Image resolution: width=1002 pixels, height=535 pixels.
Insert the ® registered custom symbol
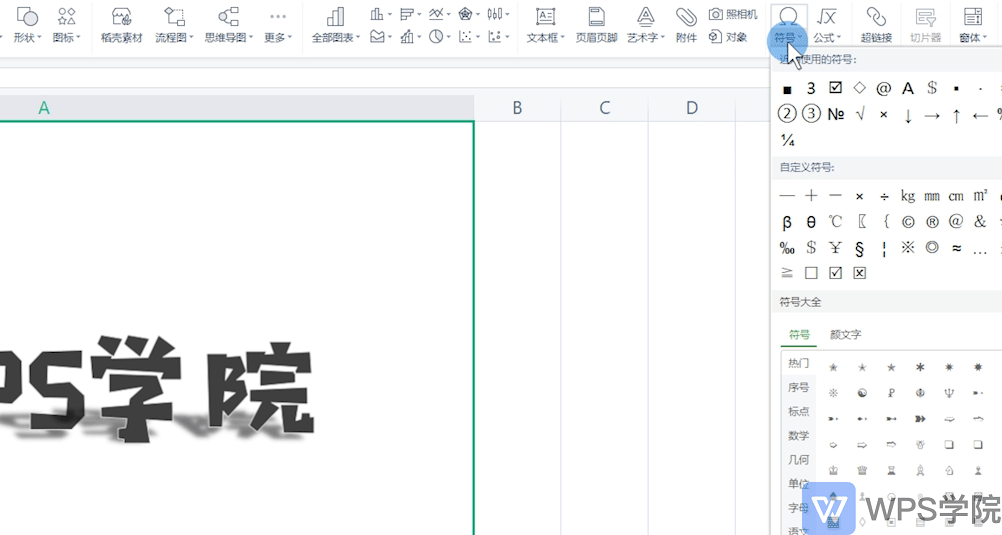coord(932,222)
